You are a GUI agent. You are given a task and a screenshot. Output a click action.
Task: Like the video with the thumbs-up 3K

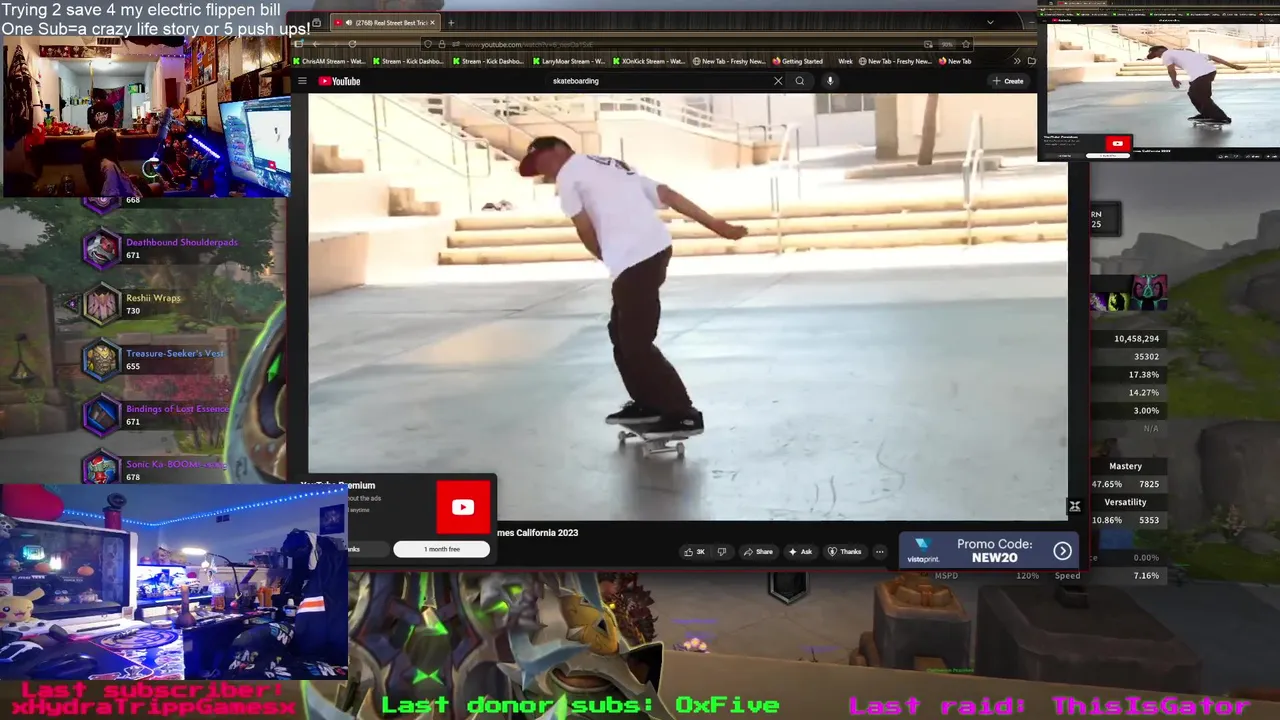694,551
